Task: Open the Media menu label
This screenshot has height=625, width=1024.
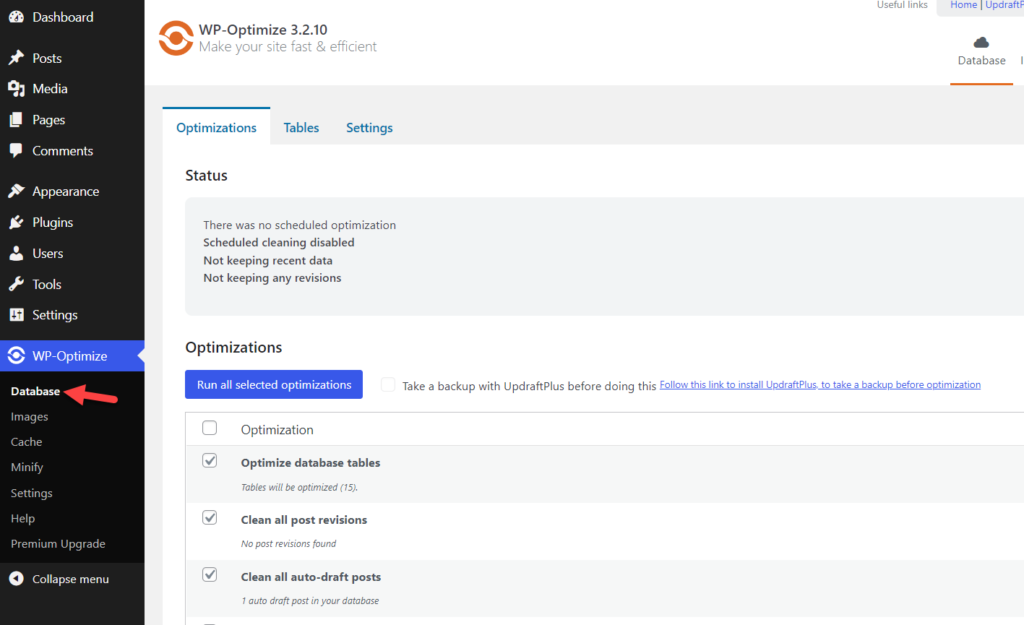Action: (x=50, y=89)
